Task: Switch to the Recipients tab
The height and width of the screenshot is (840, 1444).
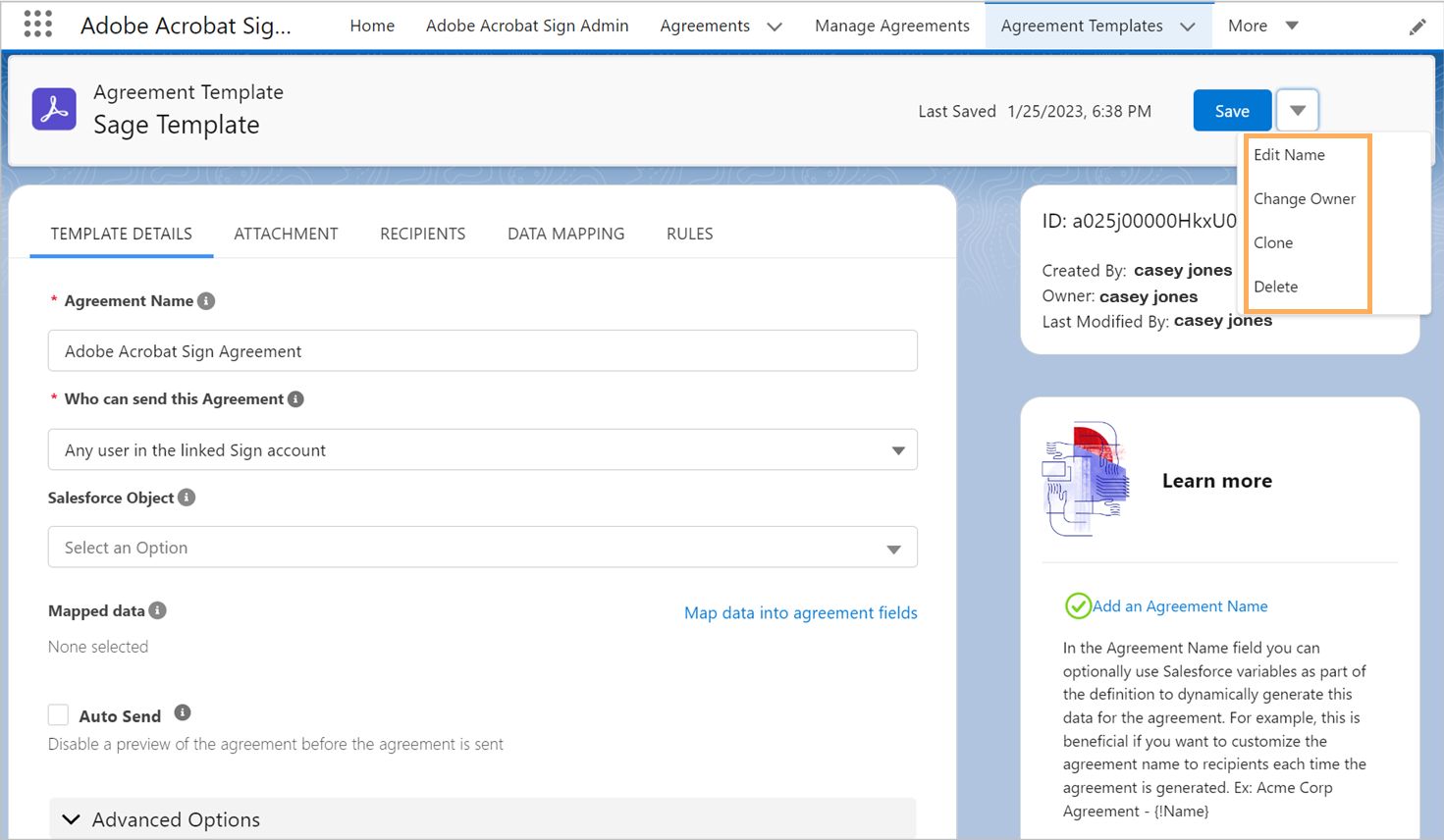Action: tap(423, 234)
